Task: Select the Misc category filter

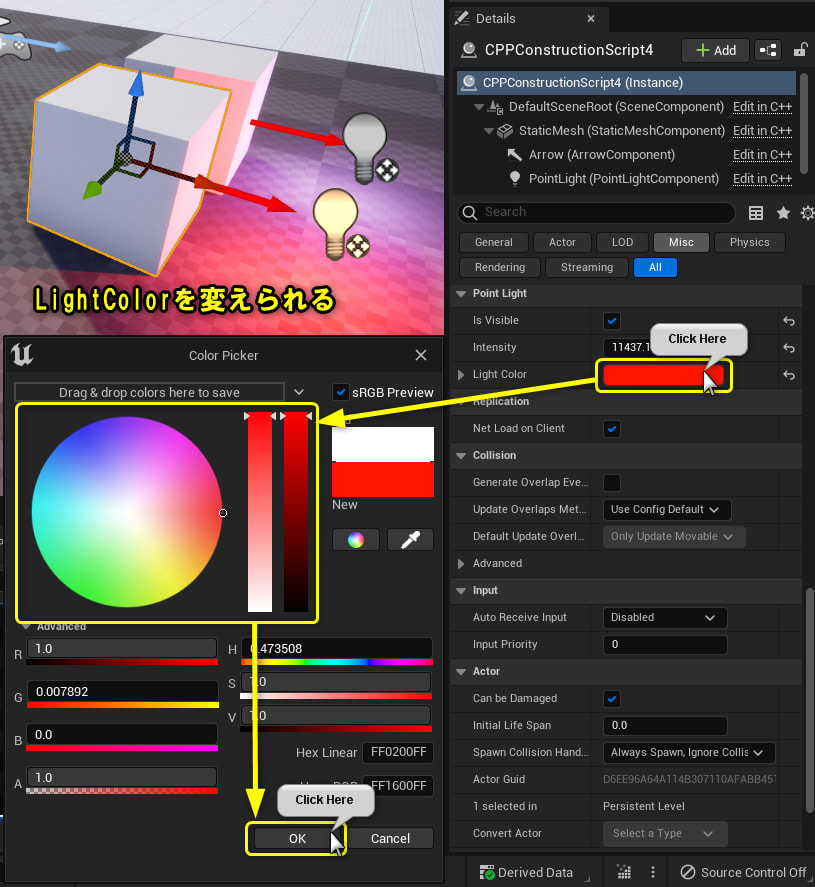Action: click(x=681, y=242)
